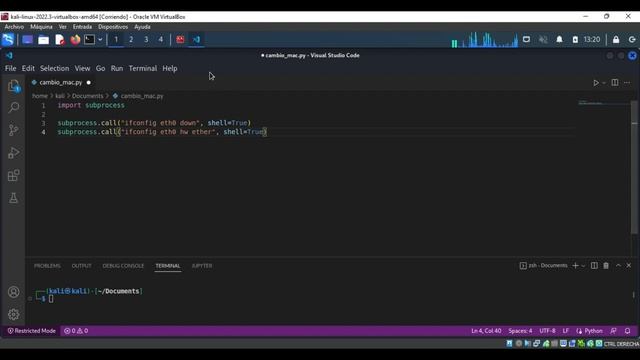Viewport: 640px width, 360px height.
Task: Click the terminal prompt input area
Action: pyautogui.click(x=51, y=298)
